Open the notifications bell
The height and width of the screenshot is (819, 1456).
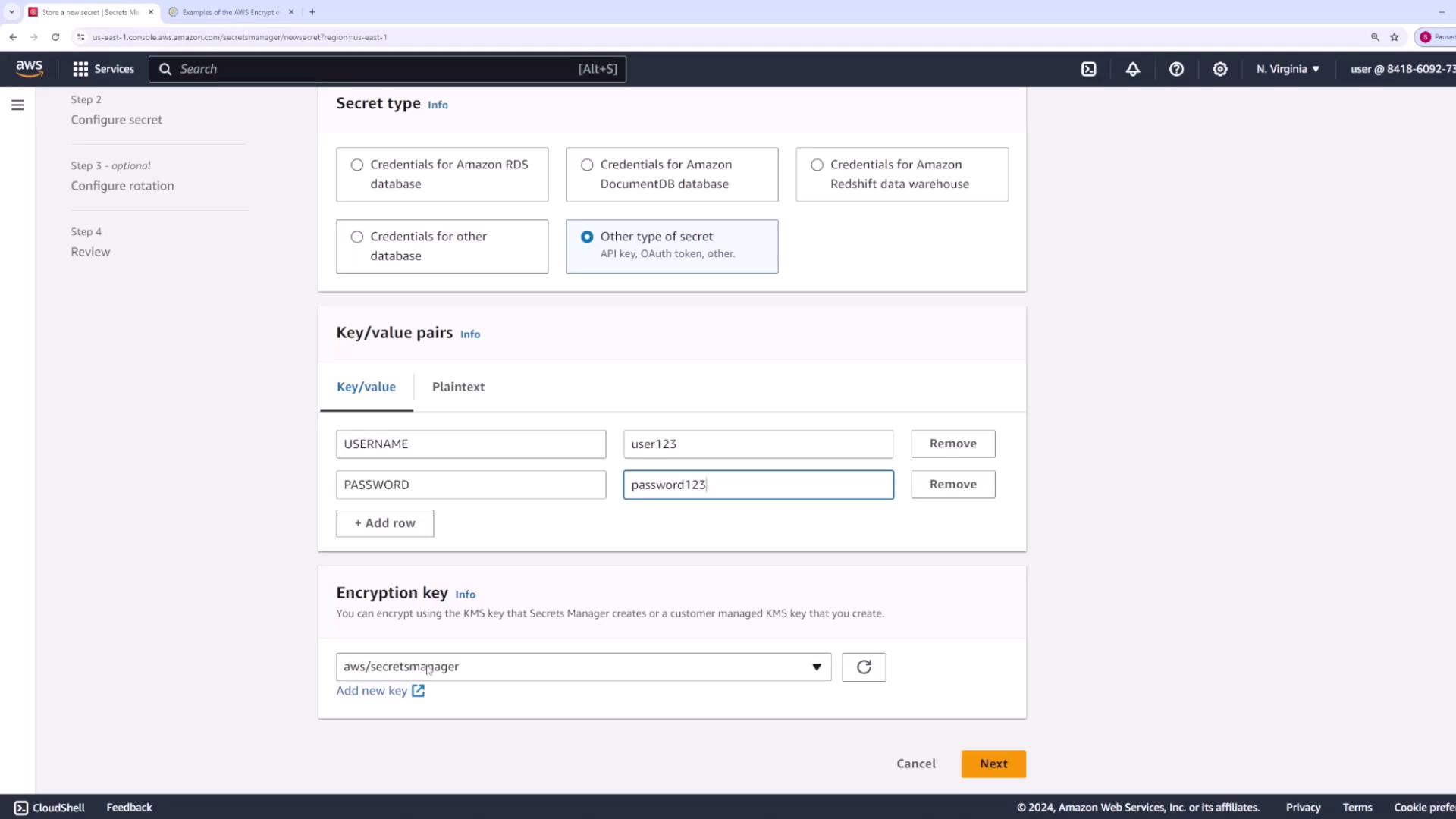(1132, 69)
